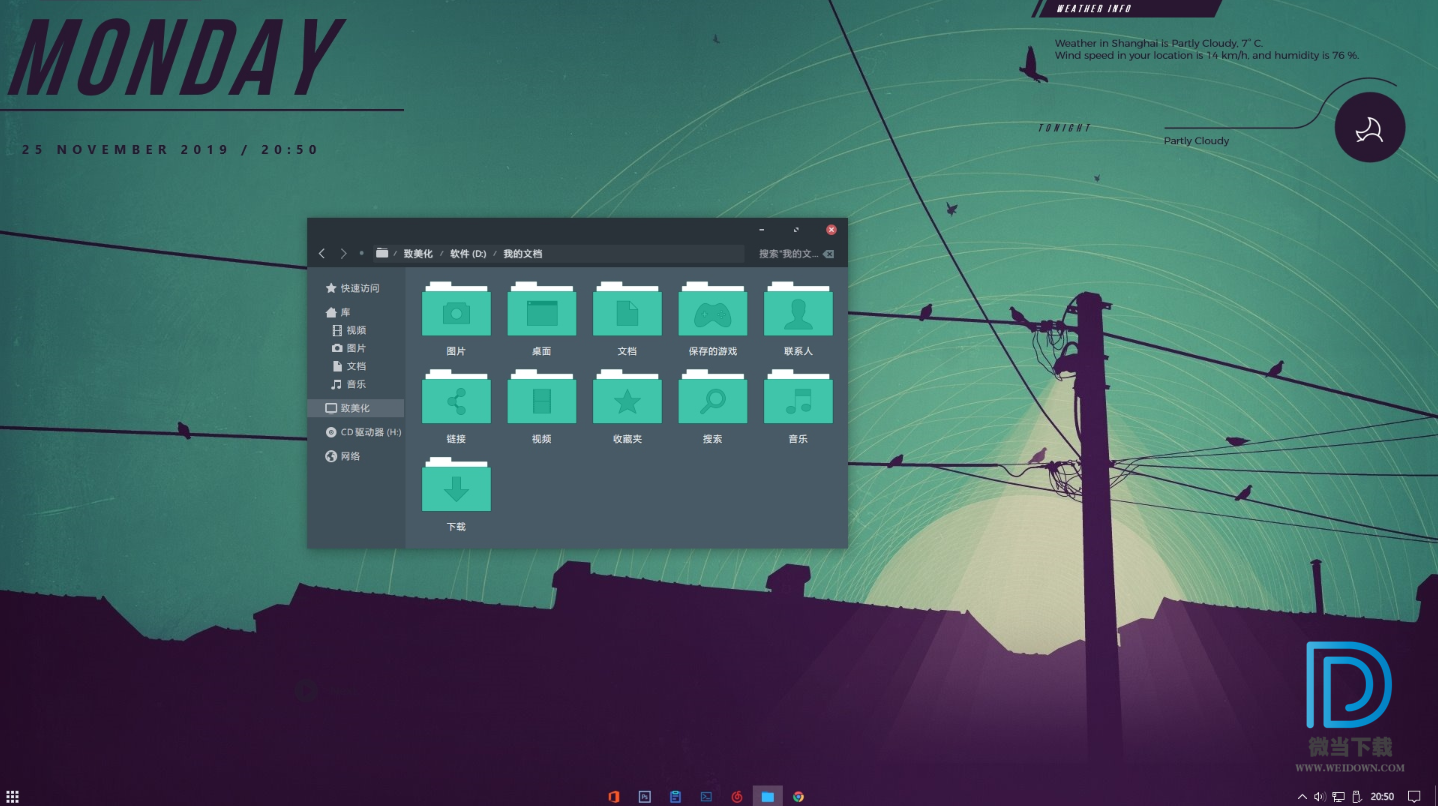Select 软件 (D:) in the breadcrumb path

coord(468,254)
